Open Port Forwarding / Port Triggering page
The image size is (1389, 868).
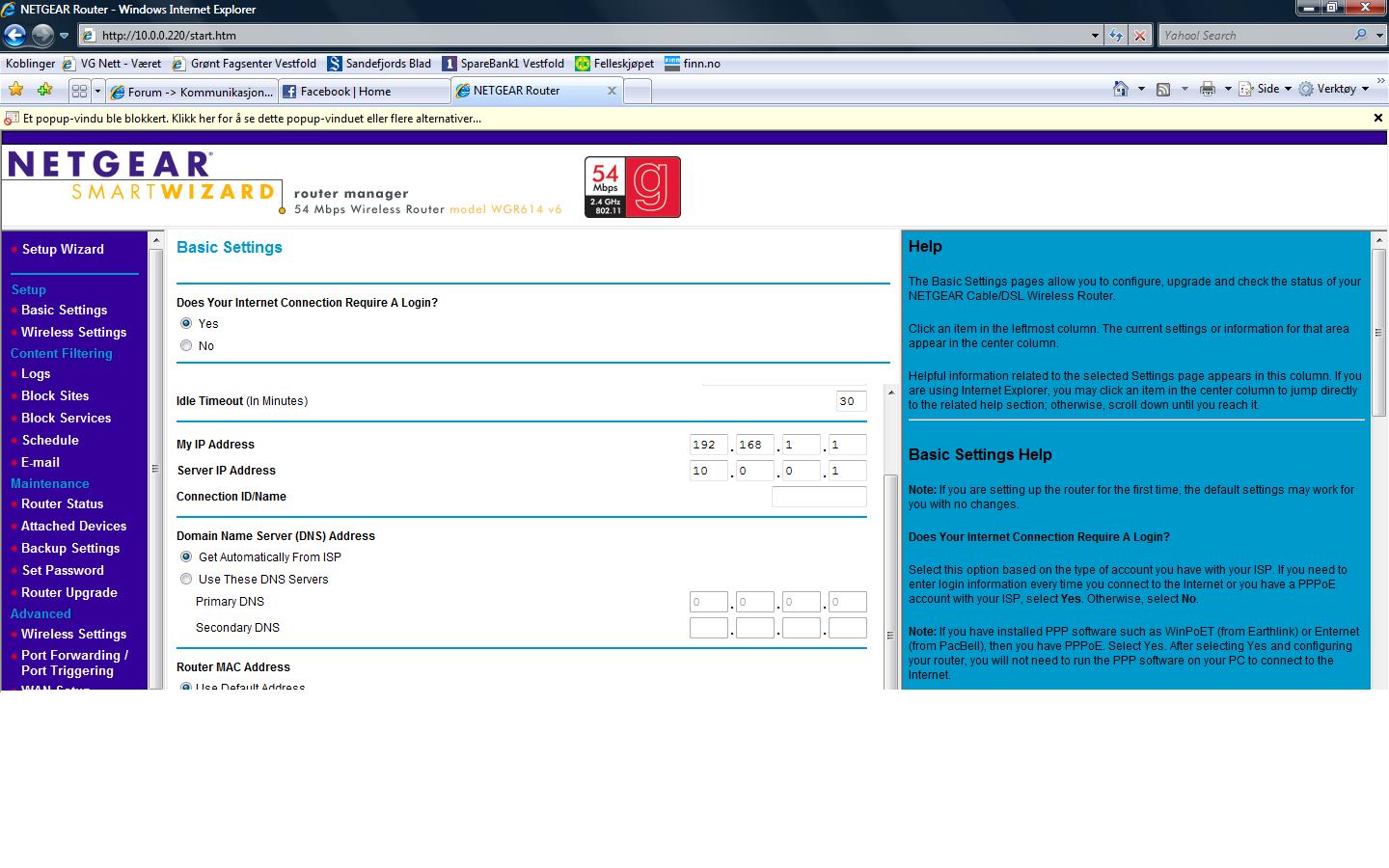tap(74, 663)
